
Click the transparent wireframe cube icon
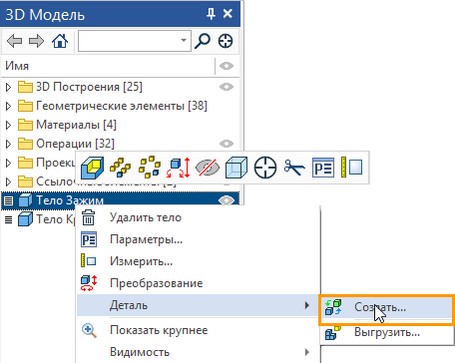click(x=236, y=167)
